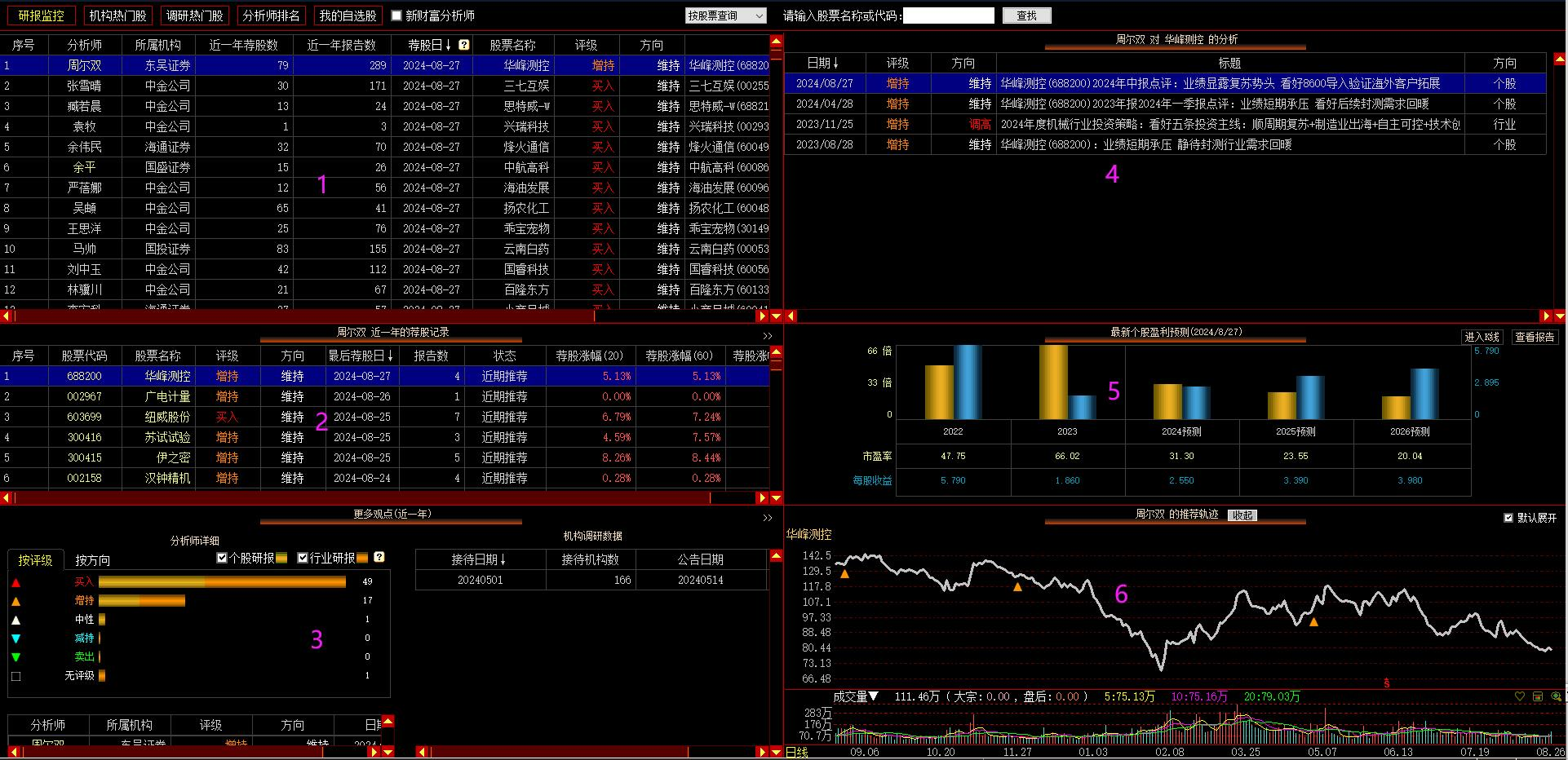Click the help icon next to 行业研报

pyautogui.click(x=379, y=558)
